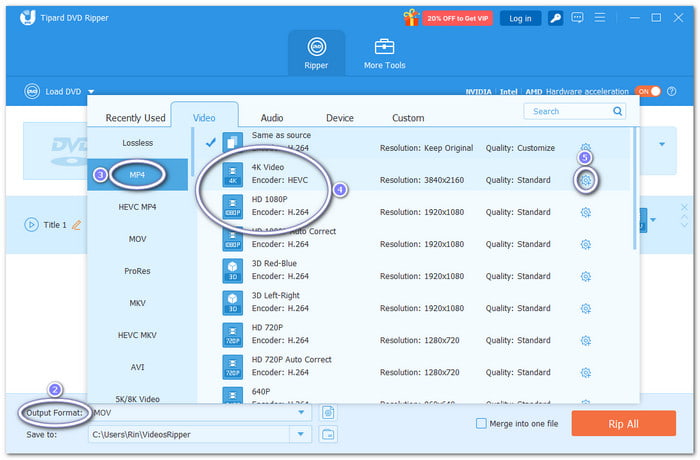Select the MOV format category
The width and height of the screenshot is (700, 460).
(138, 239)
